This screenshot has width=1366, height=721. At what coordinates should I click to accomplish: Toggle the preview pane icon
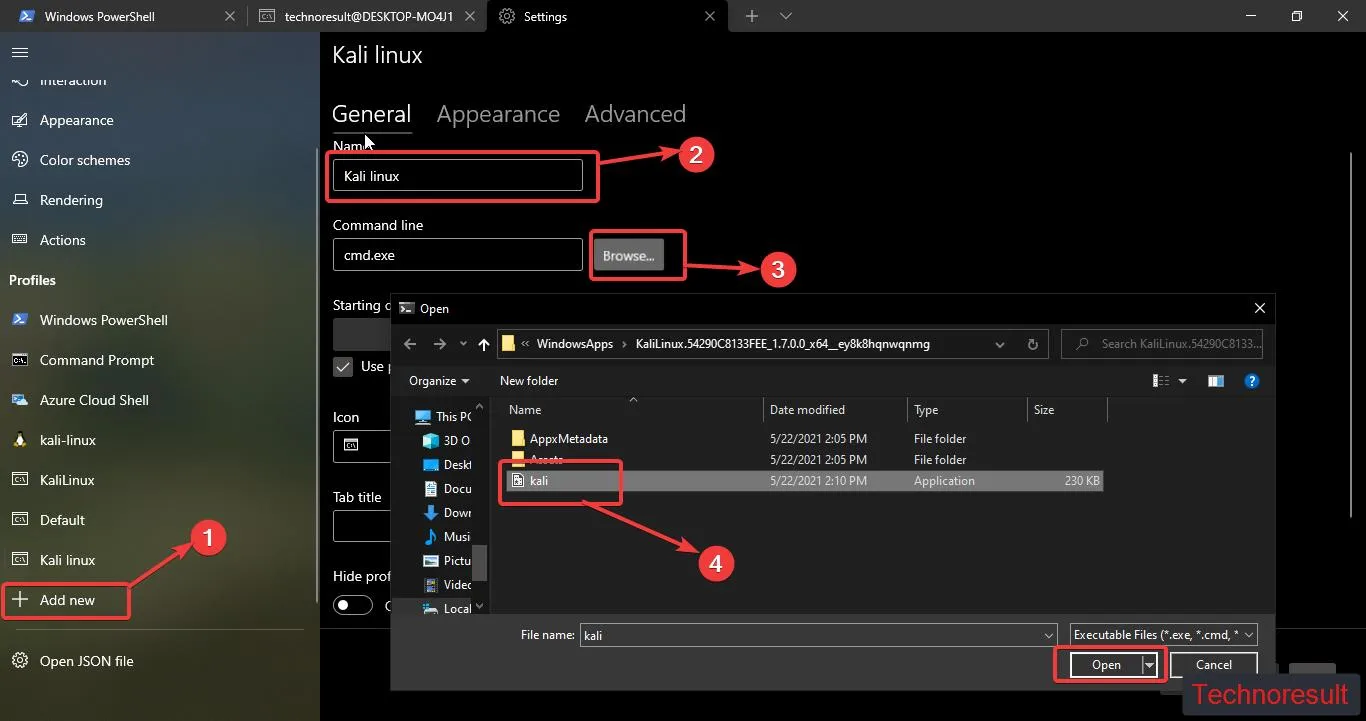coord(1215,381)
